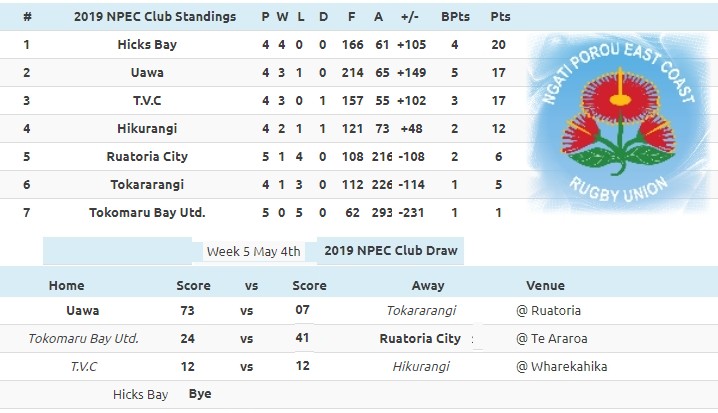The image size is (718, 413).
Task: Open the @ Wharekahika venue
Action: point(561,367)
